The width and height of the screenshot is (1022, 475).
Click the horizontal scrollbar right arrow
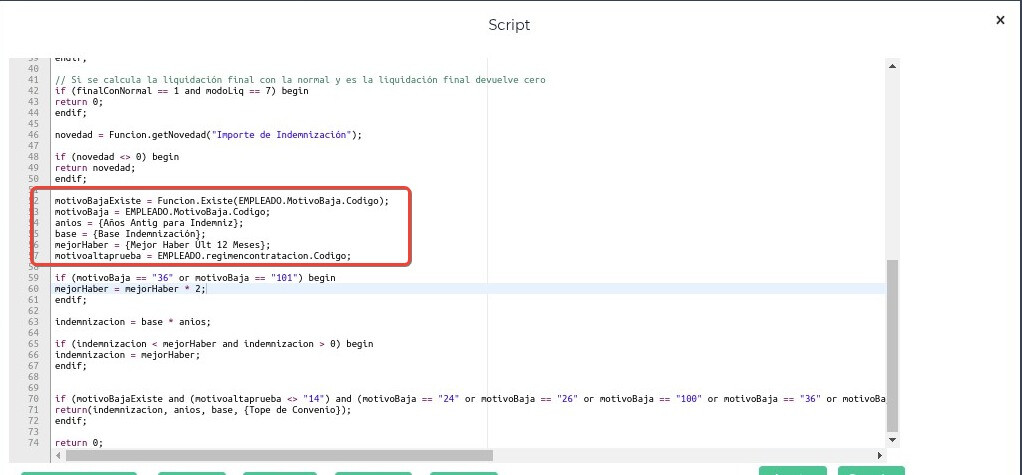(x=879, y=455)
